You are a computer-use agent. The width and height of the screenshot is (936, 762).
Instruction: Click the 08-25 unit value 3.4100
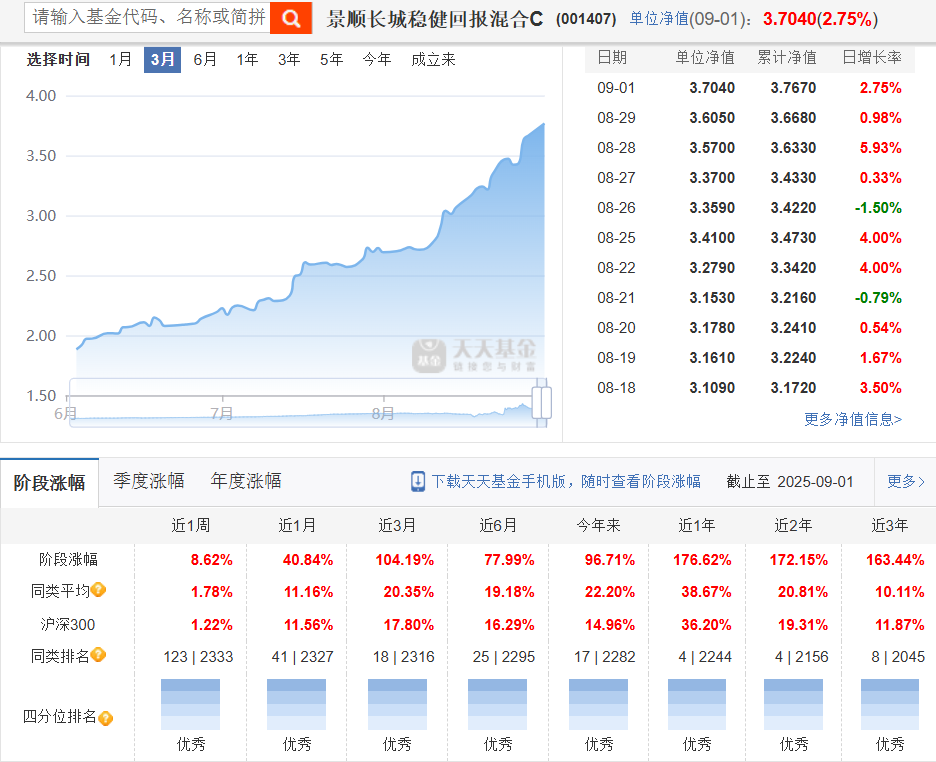click(712, 238)
